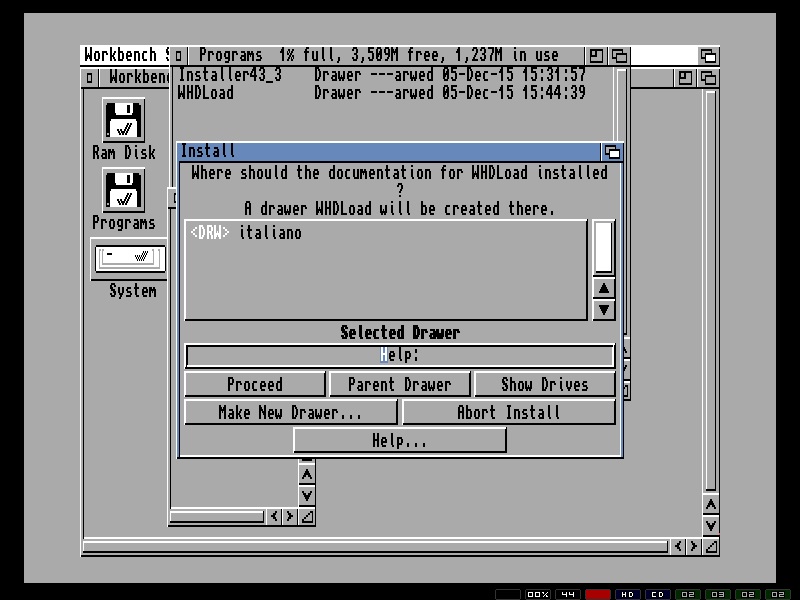Viewport: 800px width, 600px height.
Task: Close the Programs window
Action: [178, 55]
